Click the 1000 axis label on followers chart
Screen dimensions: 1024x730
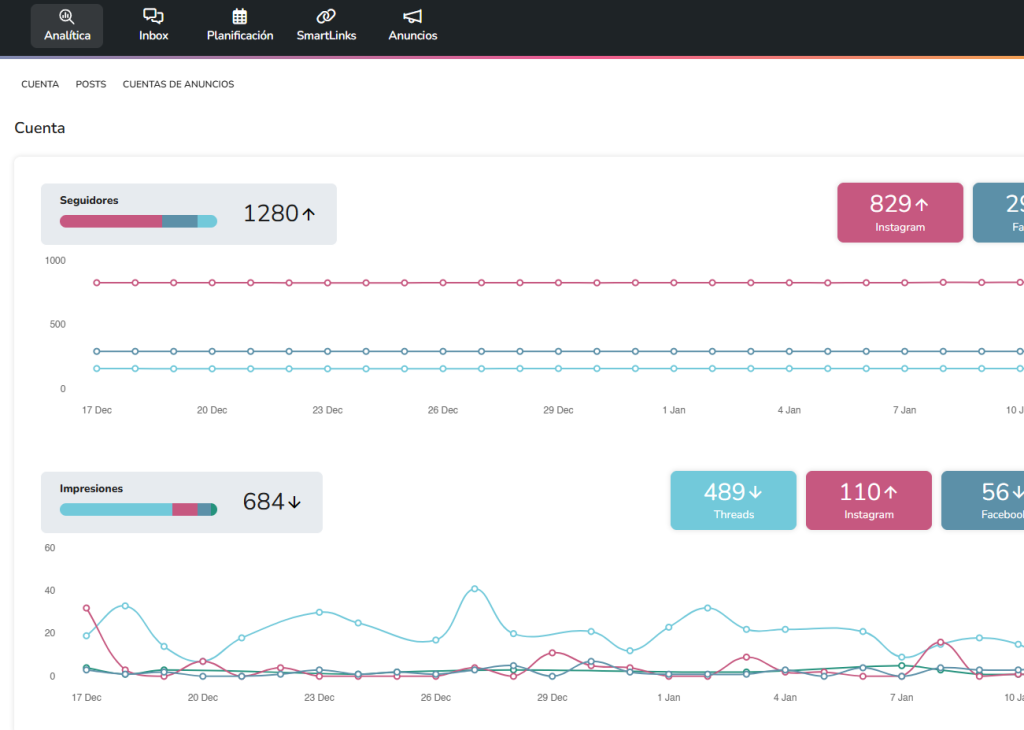pyautogui.click(x=56, y=261)
